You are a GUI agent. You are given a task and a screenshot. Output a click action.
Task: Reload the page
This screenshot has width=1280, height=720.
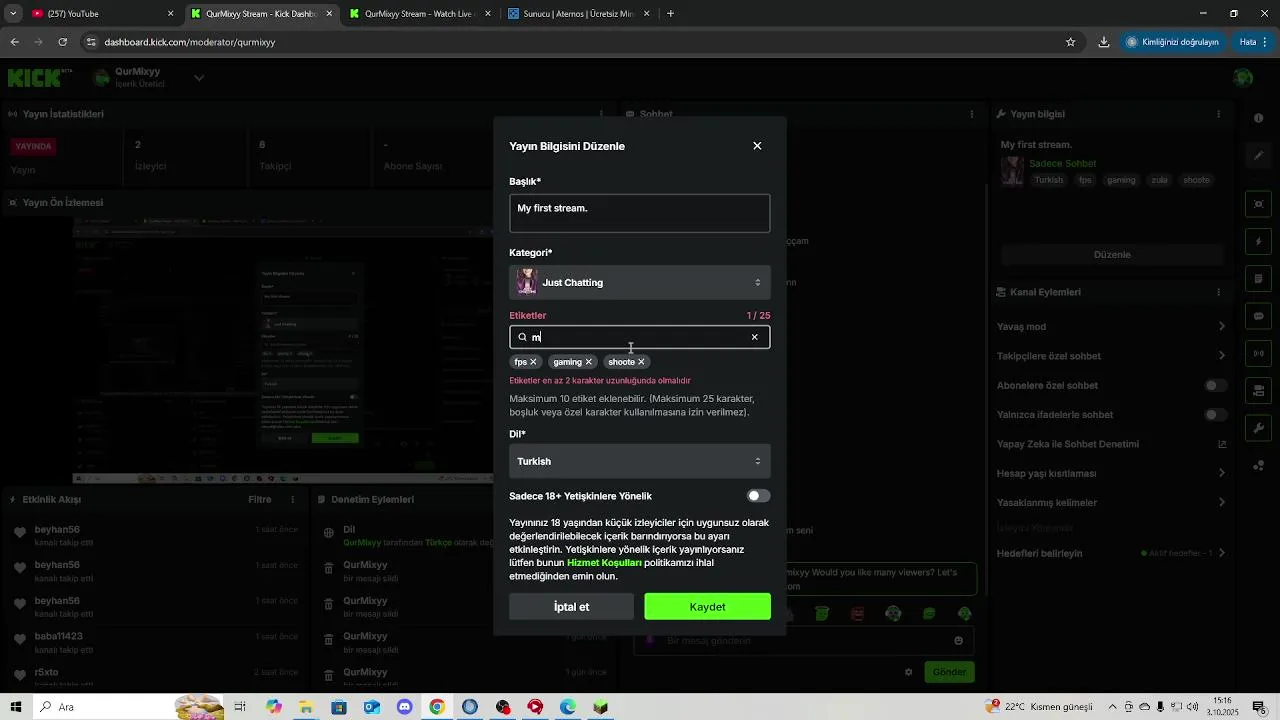point(63,42)
